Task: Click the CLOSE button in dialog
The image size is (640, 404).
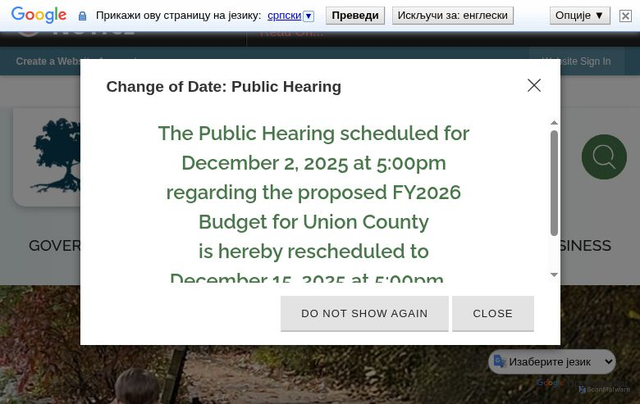Action: coord(493,313)
